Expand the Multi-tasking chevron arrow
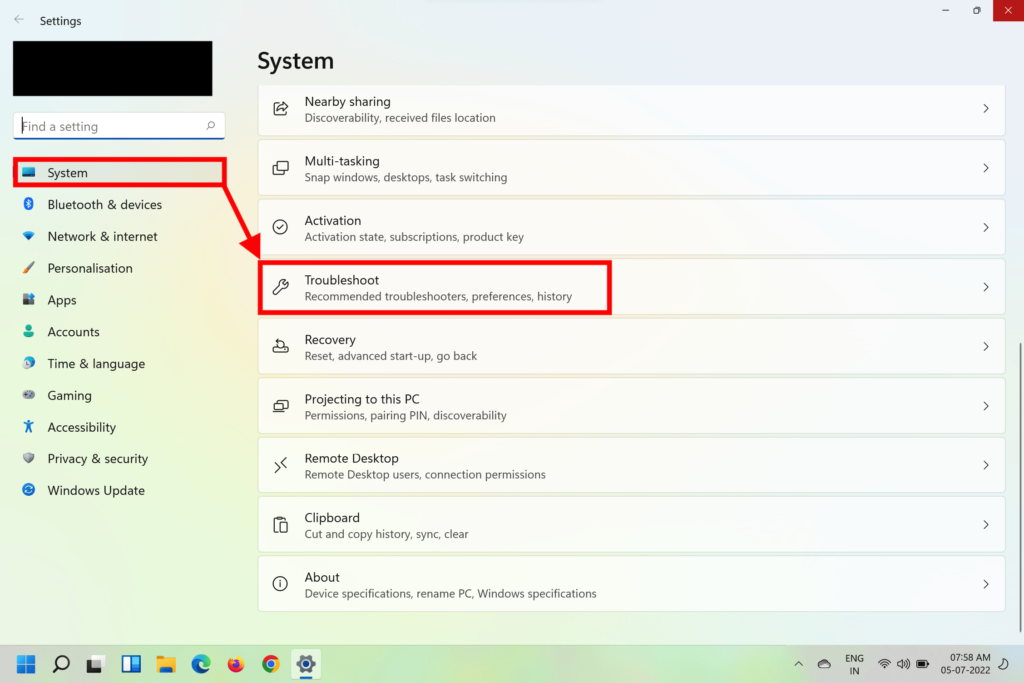The image size is (1024, 683). [x=985, y=168]
